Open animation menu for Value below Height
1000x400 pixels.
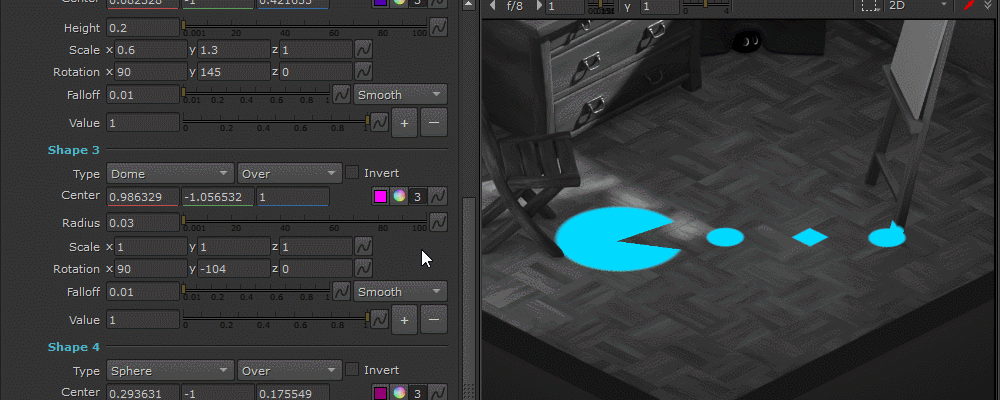[x=380, y=122]
